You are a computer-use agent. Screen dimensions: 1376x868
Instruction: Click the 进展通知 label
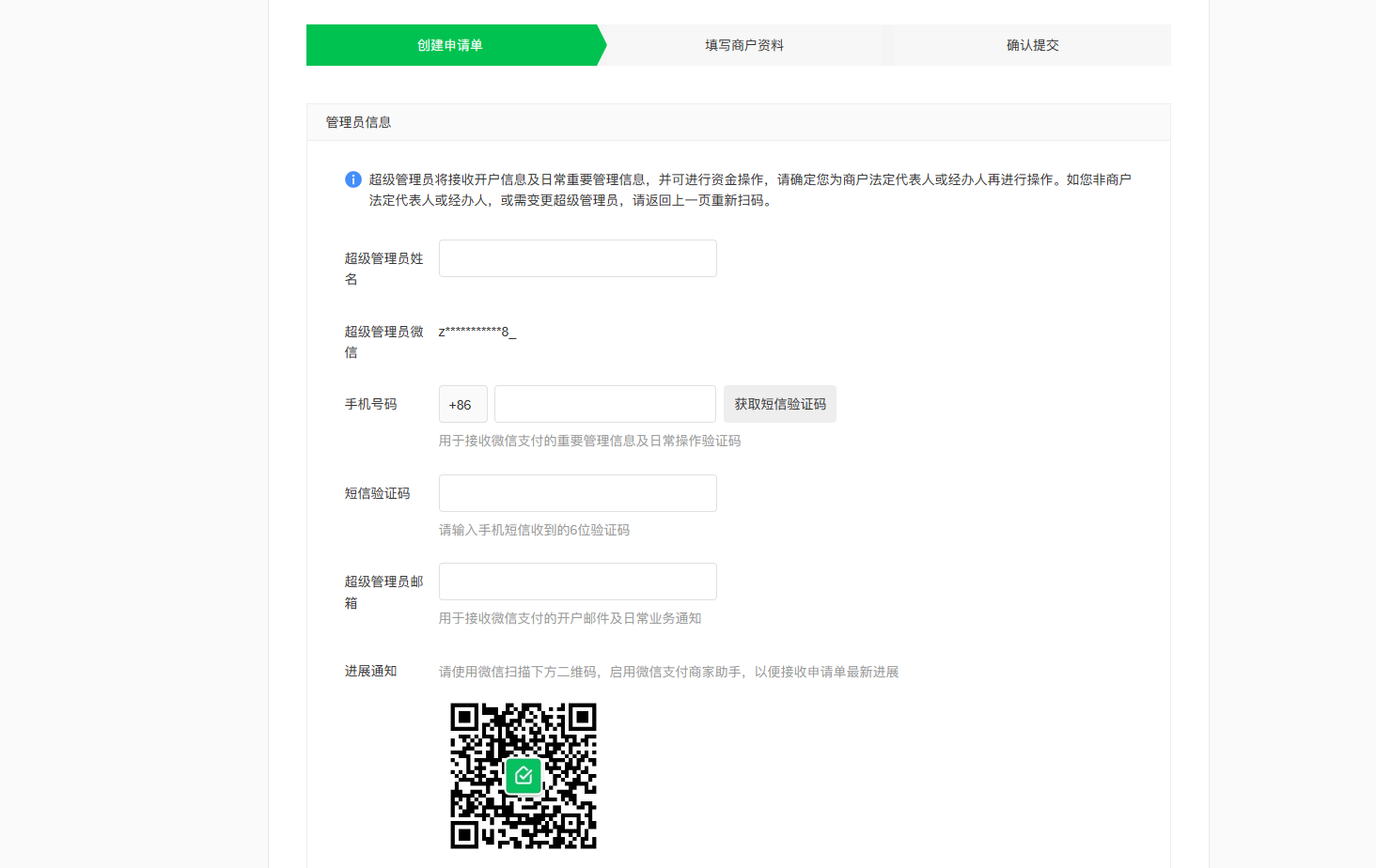tap(370, 671)
